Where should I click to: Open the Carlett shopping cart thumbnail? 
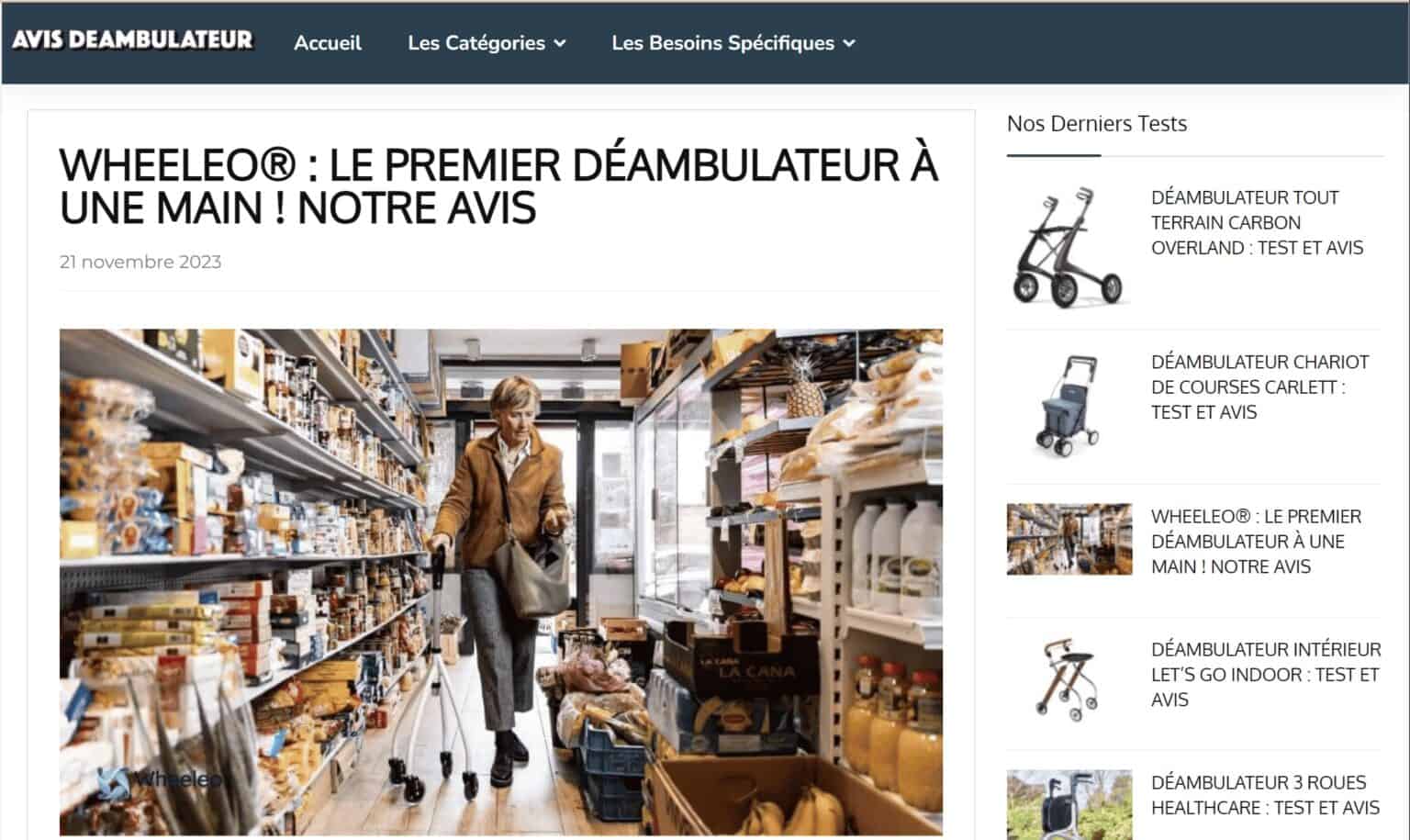1069,406
